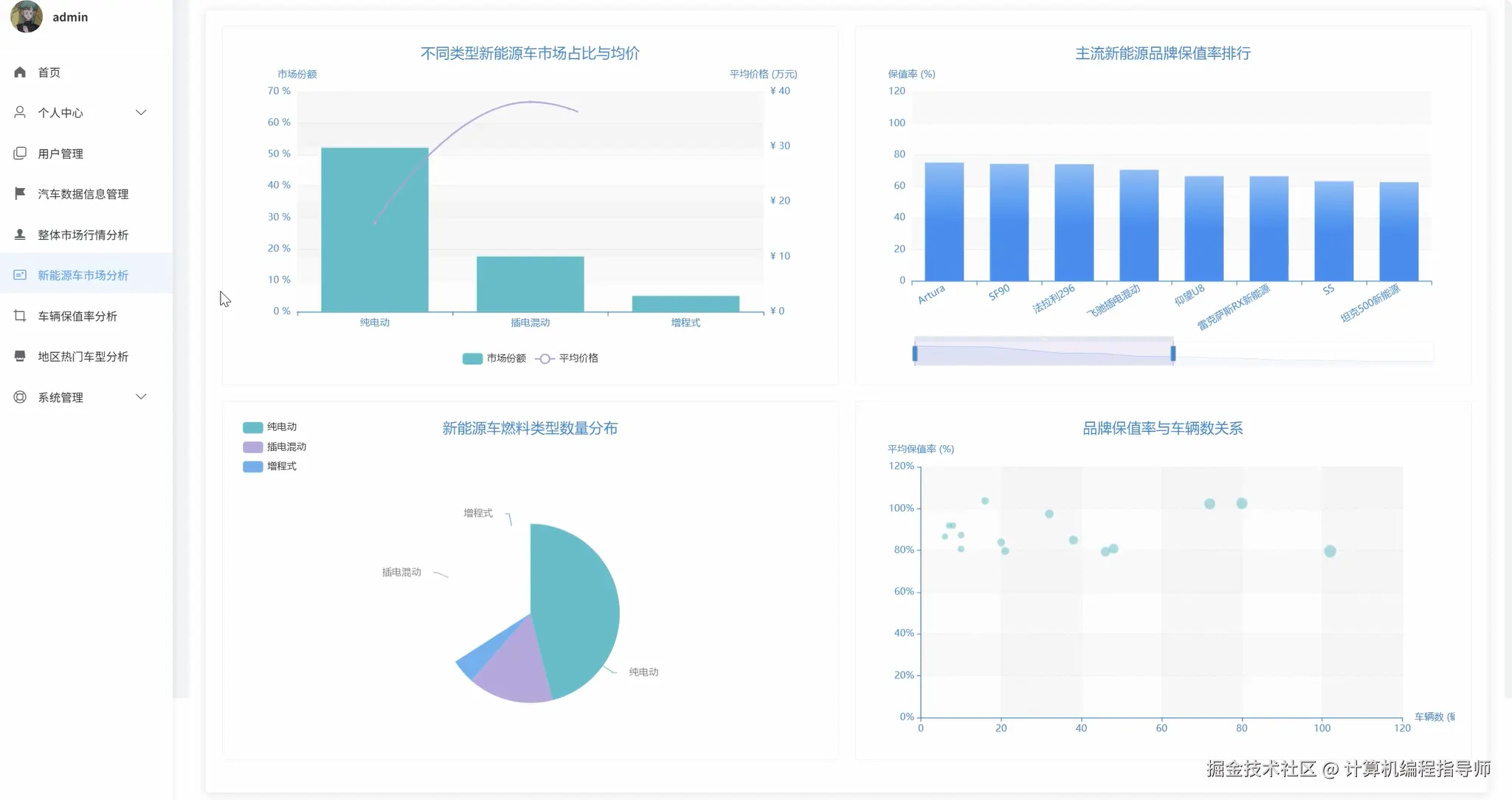1512x800 pixels.
Task: Click the flag icon beside 汽车数据信息管理
Action: [x=20, y=193]
